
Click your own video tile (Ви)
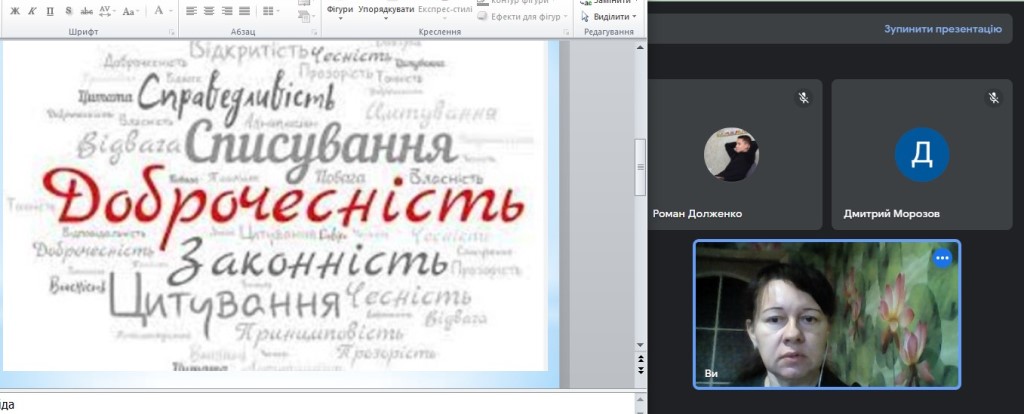click(827, 314)
